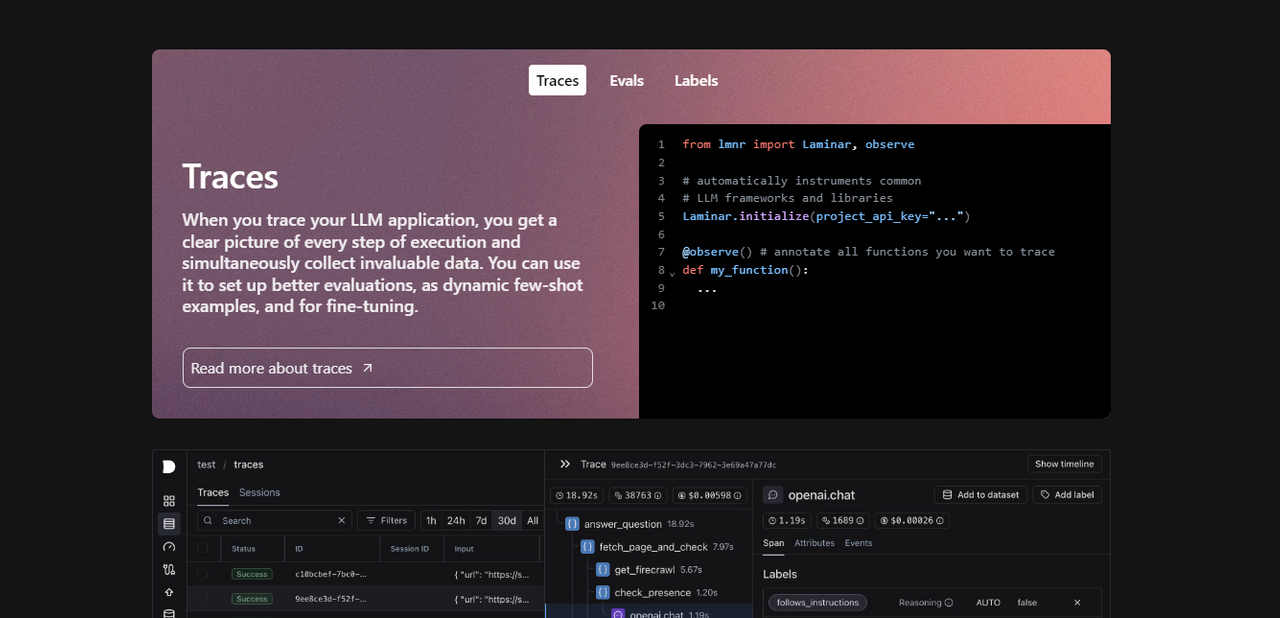Image resolution: width=1280 pixels, height=618 pixels.
Task: Click the info icon beside the 1689 token count
Action: coord(861,521)
